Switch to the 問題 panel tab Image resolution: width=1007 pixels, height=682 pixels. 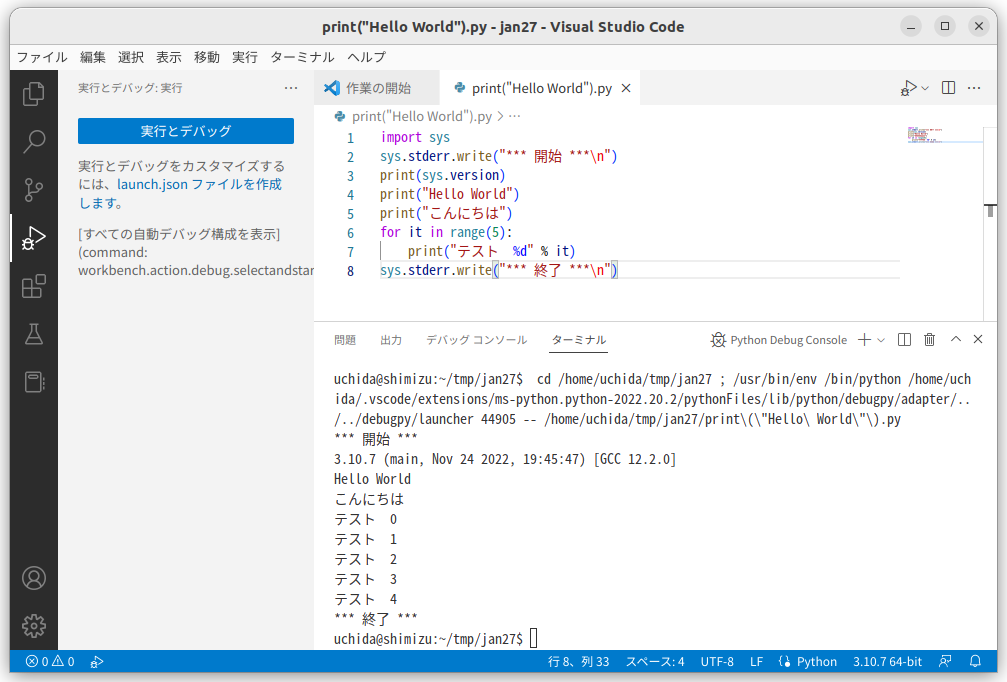[x=344, y=340]
